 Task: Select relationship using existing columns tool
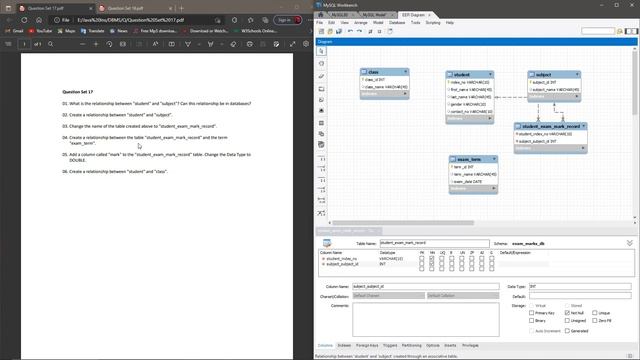[x=322, y=213]
